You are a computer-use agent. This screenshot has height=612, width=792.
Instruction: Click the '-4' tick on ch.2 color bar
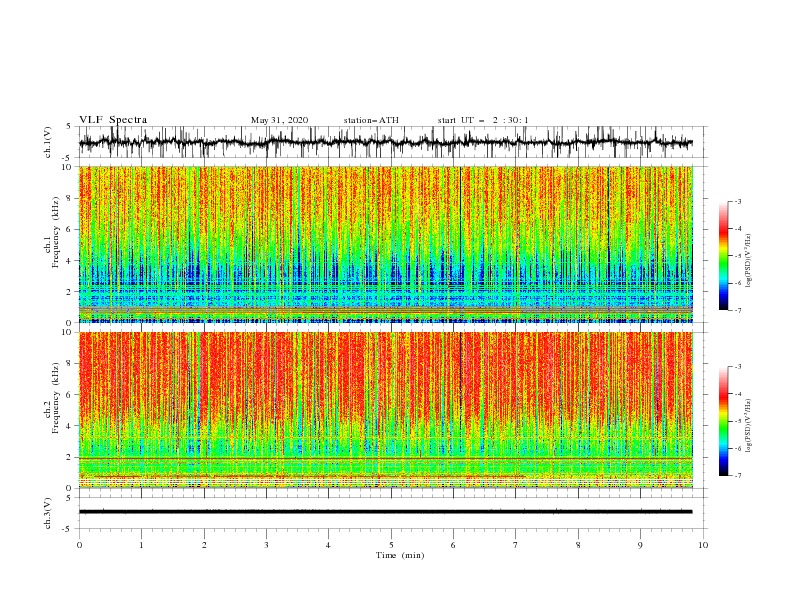[x=737, y=394]
